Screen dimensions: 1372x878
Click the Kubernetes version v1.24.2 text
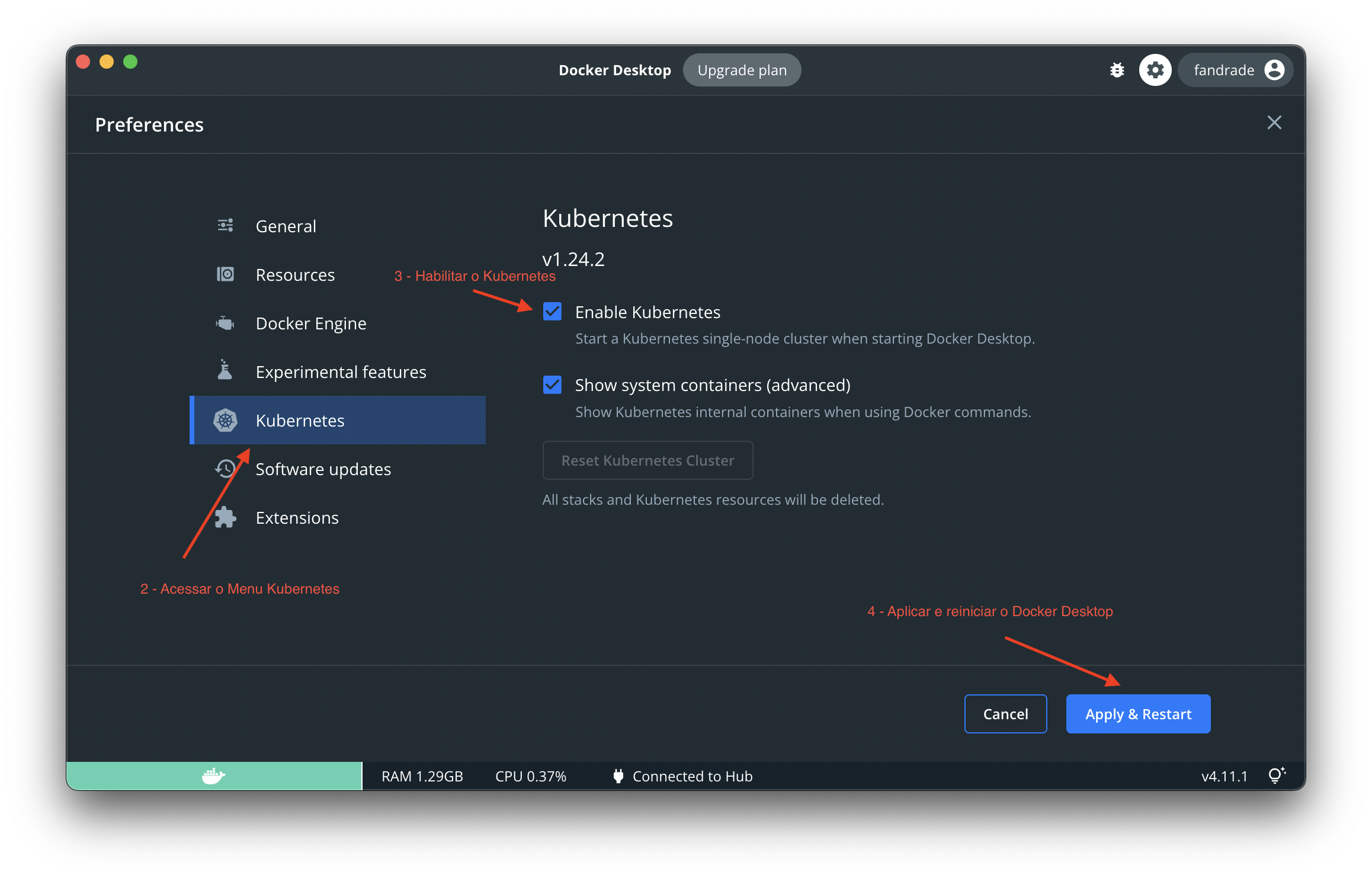[x=573, y=259]
